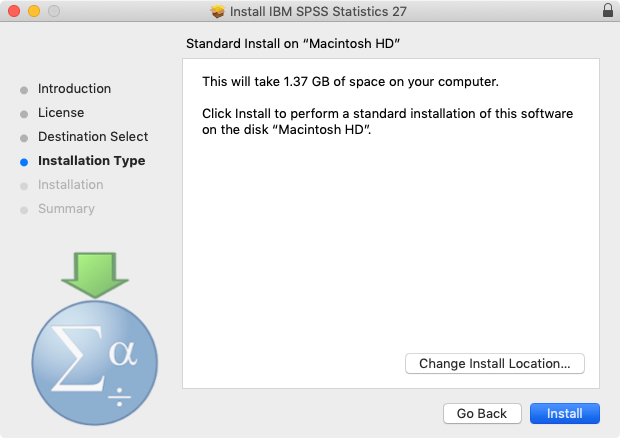Click the dimmed Installation step

(71, 185)
